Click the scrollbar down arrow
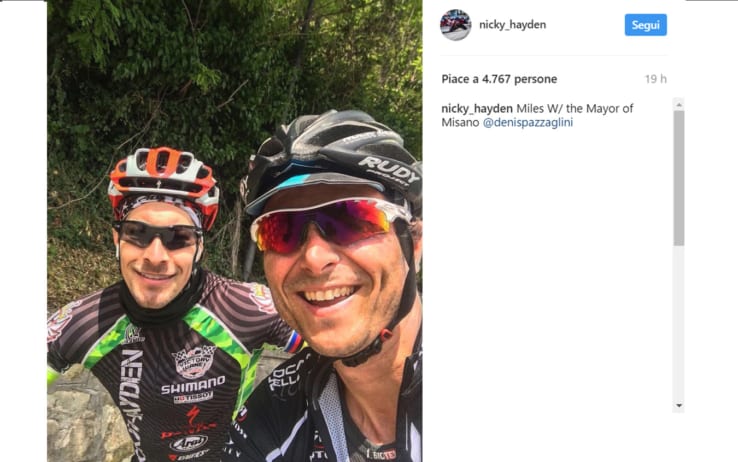 click(x=678, y=405)
